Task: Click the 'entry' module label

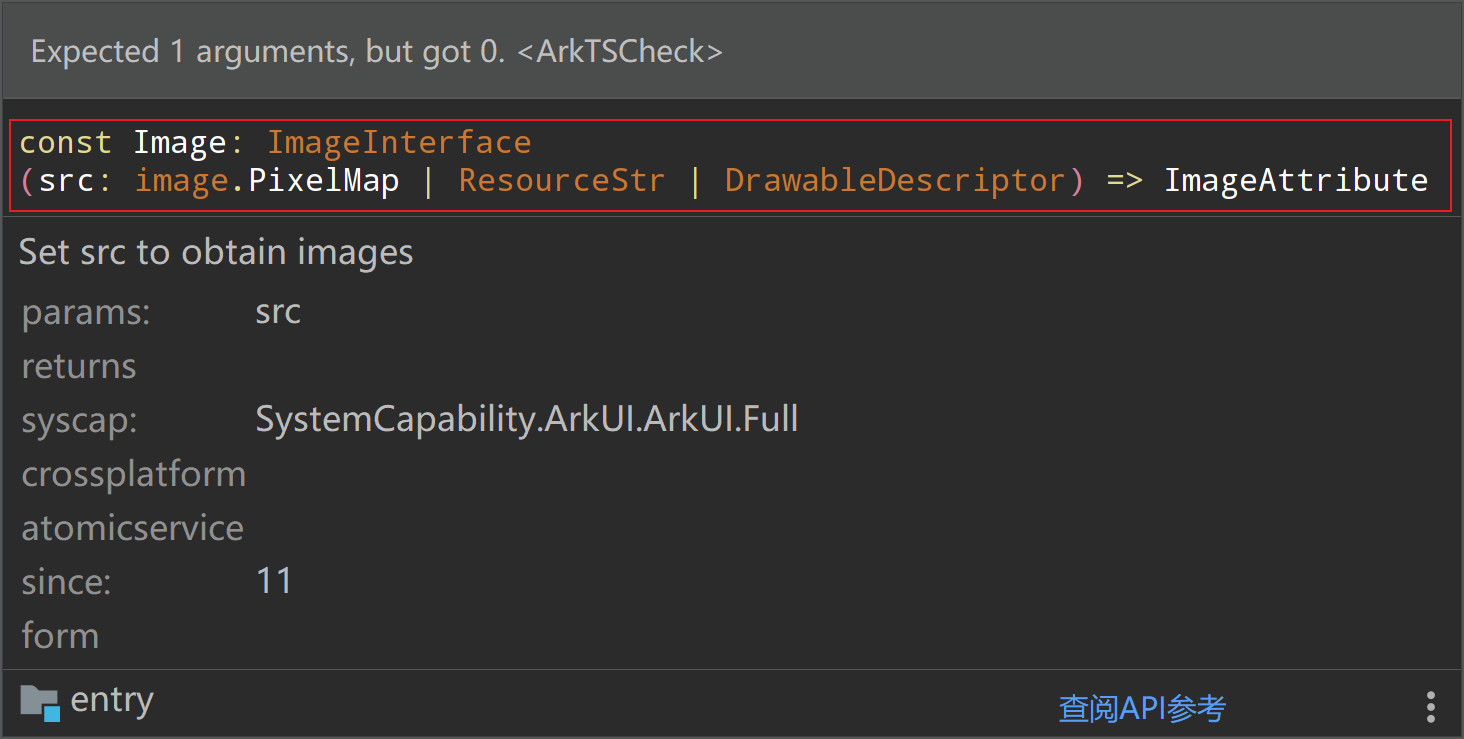Action: click(x=112, y=700)
